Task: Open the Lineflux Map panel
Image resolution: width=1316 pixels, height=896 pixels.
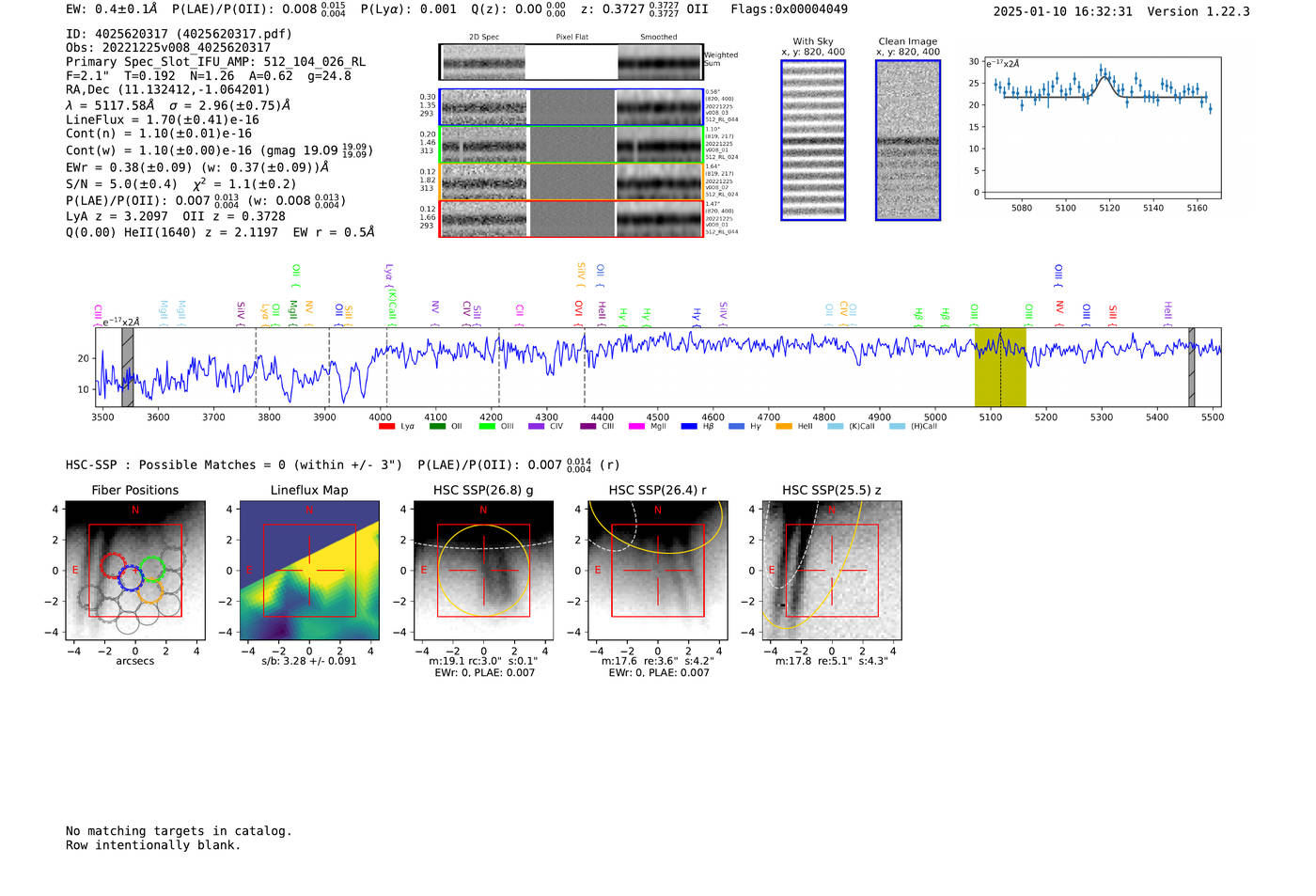Action: point(309,570)
